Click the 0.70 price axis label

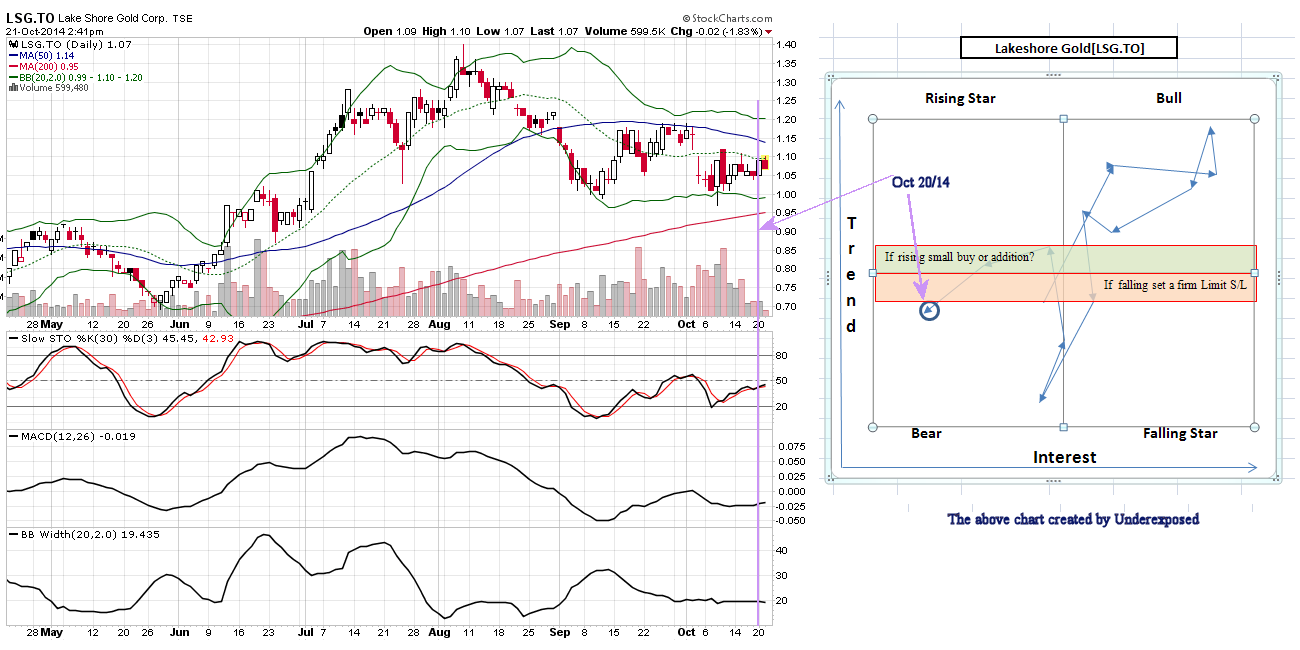point(786,306)
